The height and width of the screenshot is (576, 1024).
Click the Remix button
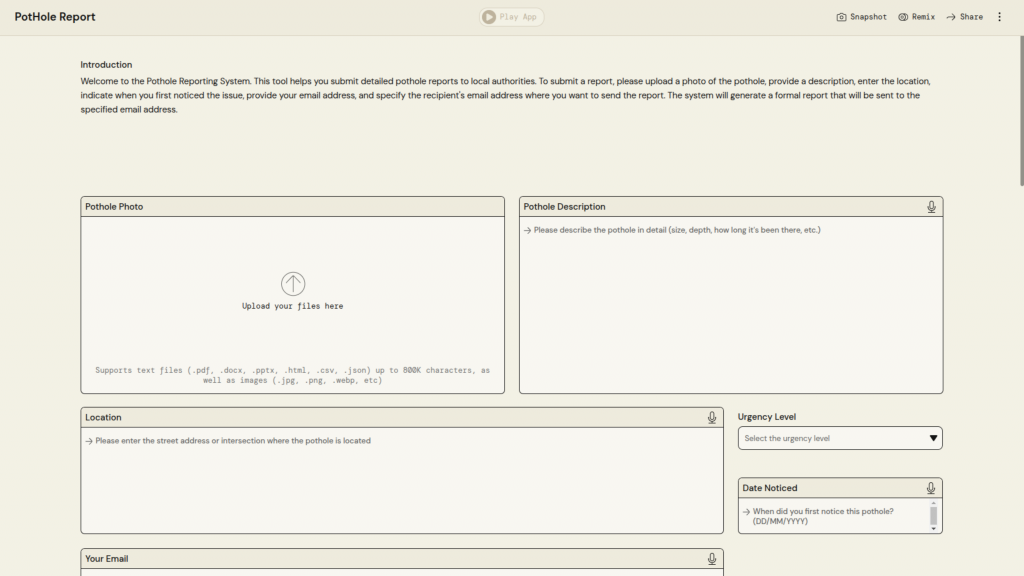click(916, 17)
